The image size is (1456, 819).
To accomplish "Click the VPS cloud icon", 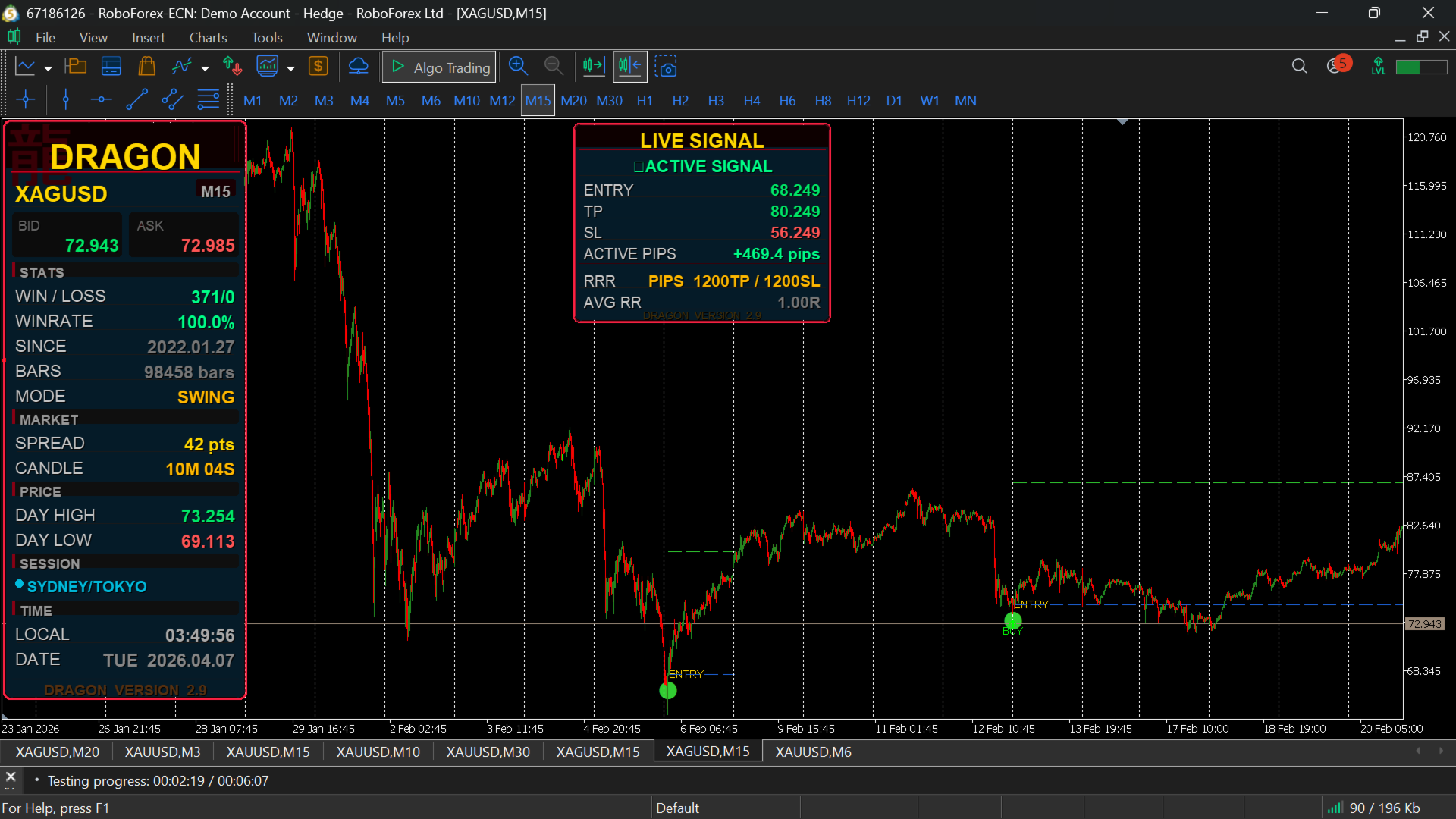I will pyautogui.click(x=358, y=67).
